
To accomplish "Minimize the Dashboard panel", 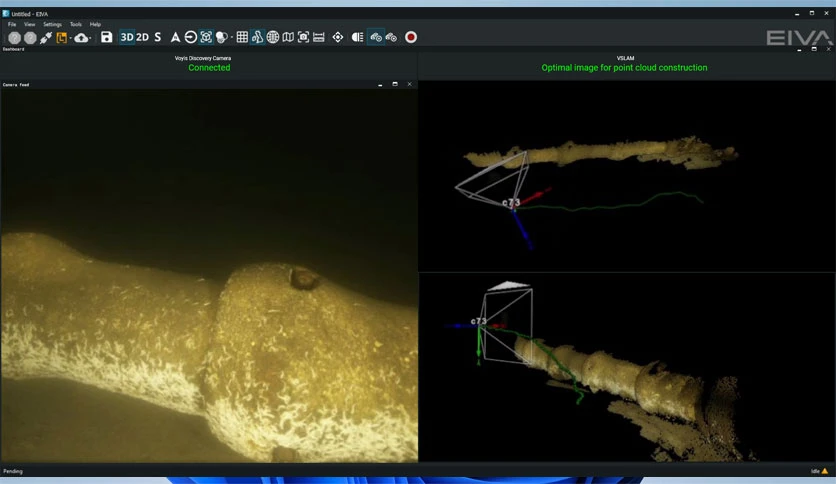I will point(799,49).
